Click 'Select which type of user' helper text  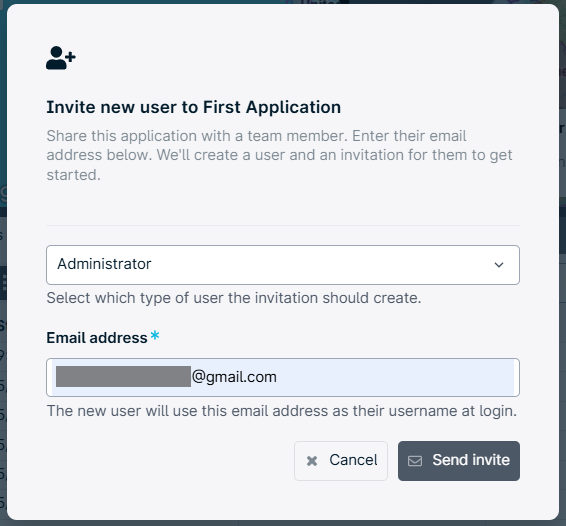[234, 298]
